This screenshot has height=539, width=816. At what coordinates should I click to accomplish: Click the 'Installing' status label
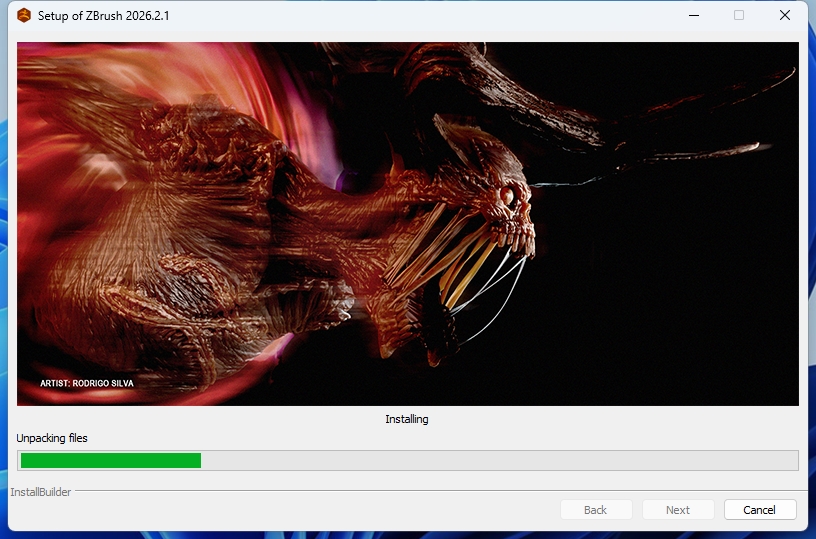[407, 419]
